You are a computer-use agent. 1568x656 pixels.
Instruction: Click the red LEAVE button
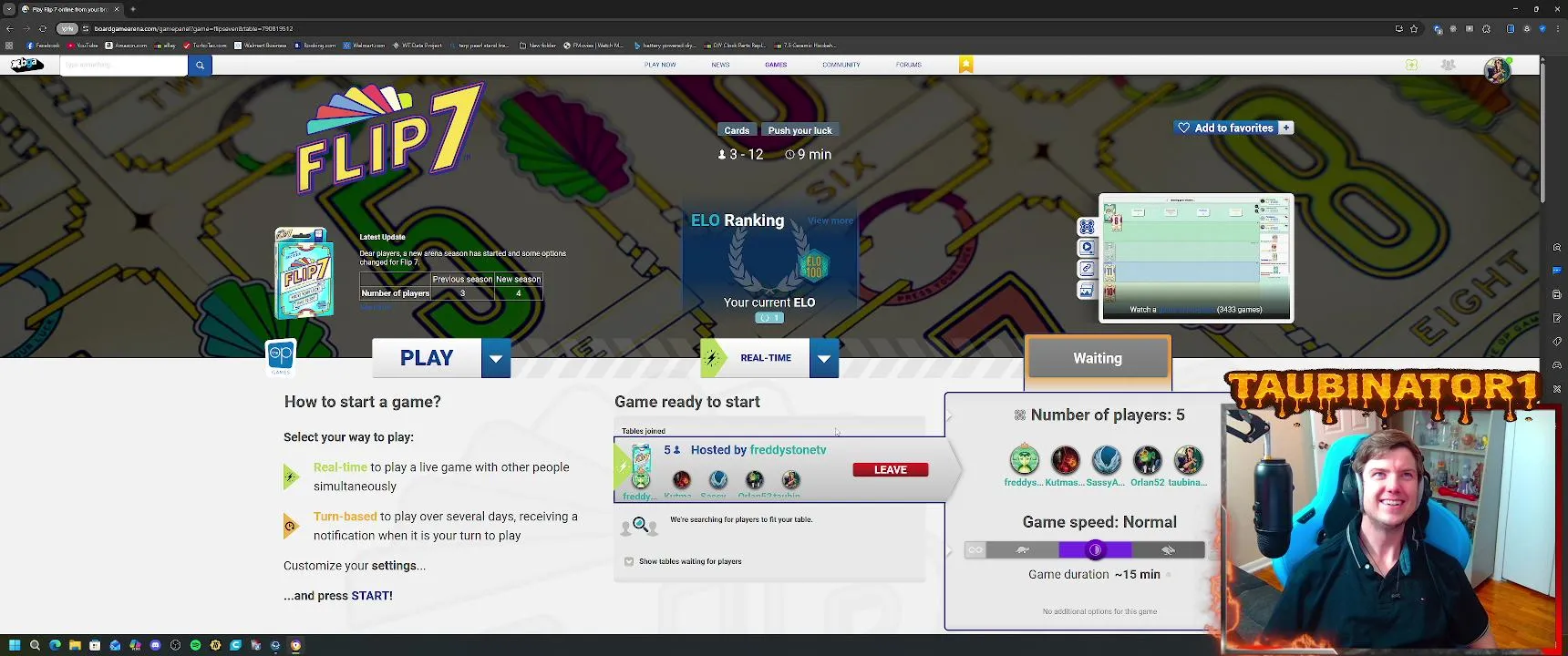891,470
